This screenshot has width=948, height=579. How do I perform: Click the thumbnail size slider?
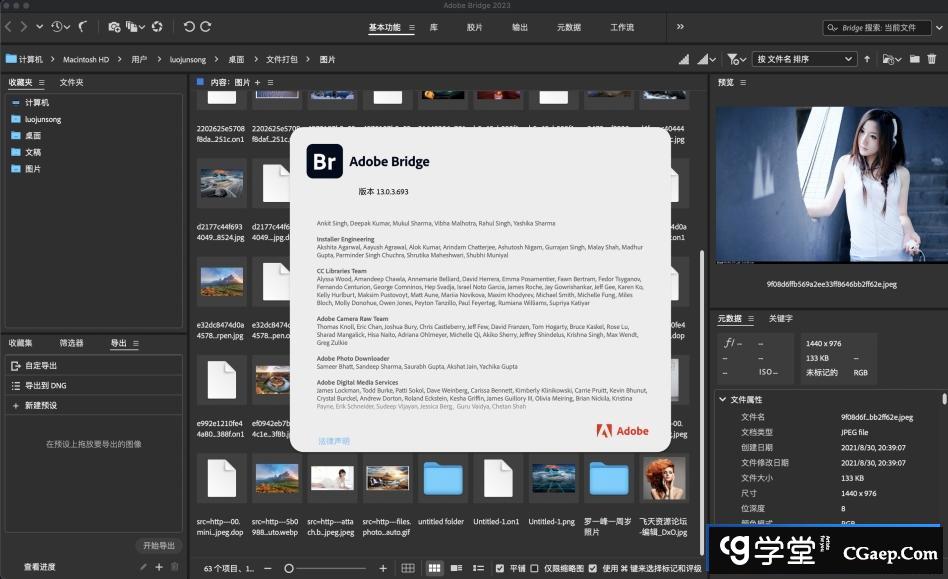[x=290, y=568]
